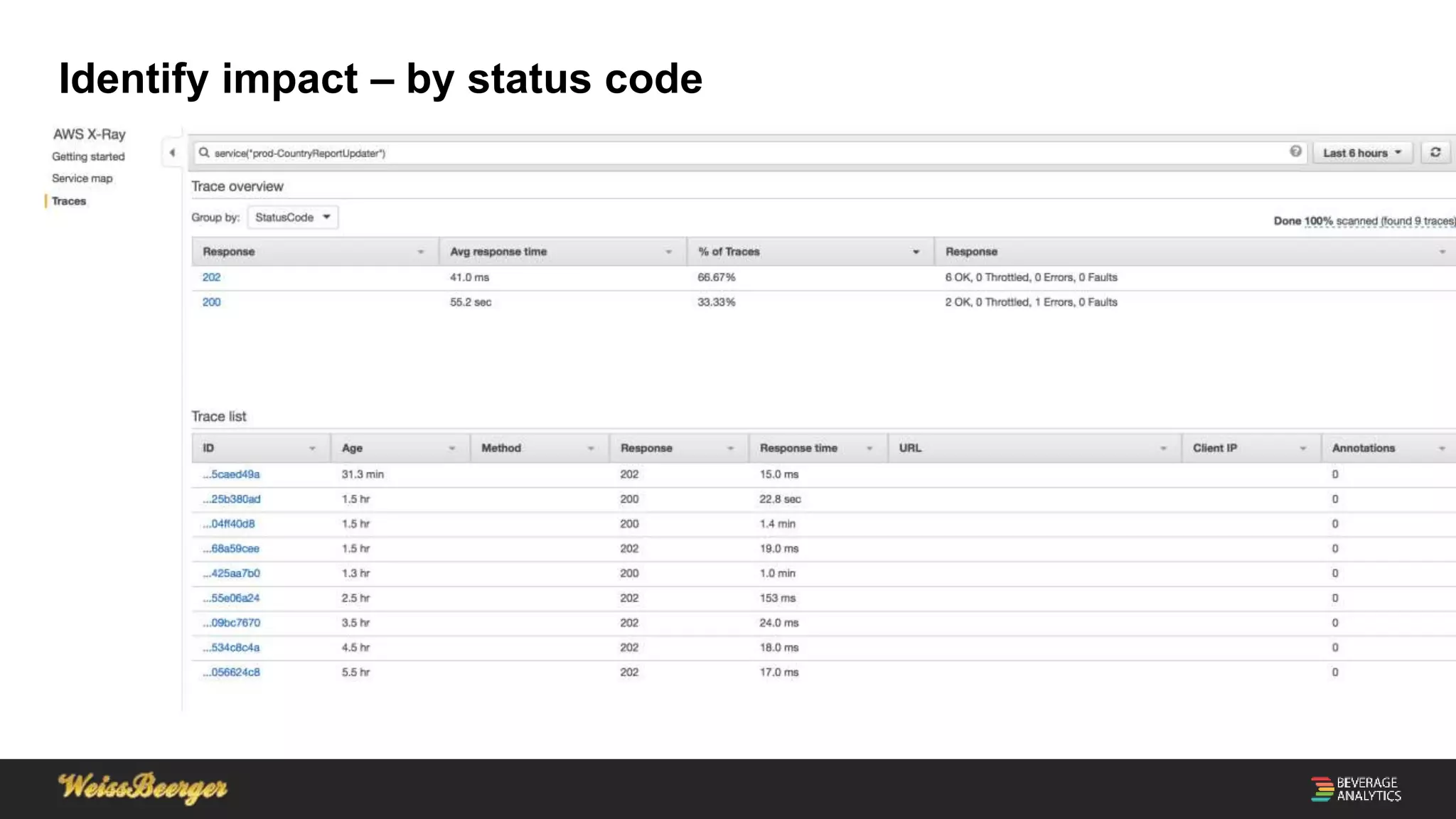Sort trace list by Response column arrow
This screenshot has height=819, width=1456.
729,448
